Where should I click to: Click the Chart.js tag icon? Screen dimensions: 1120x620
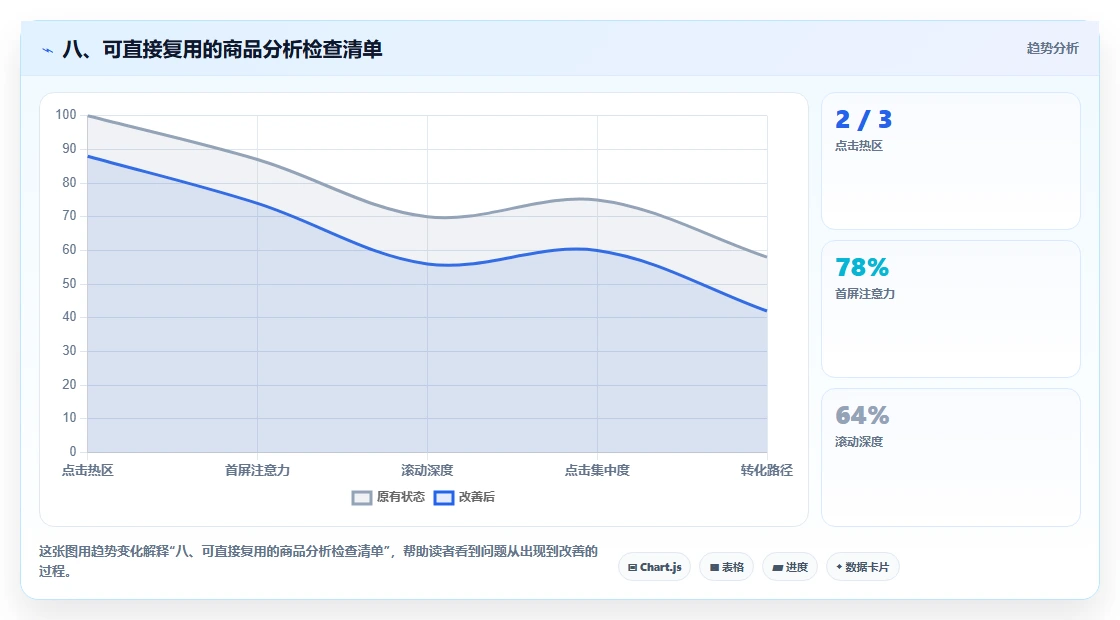632,567
